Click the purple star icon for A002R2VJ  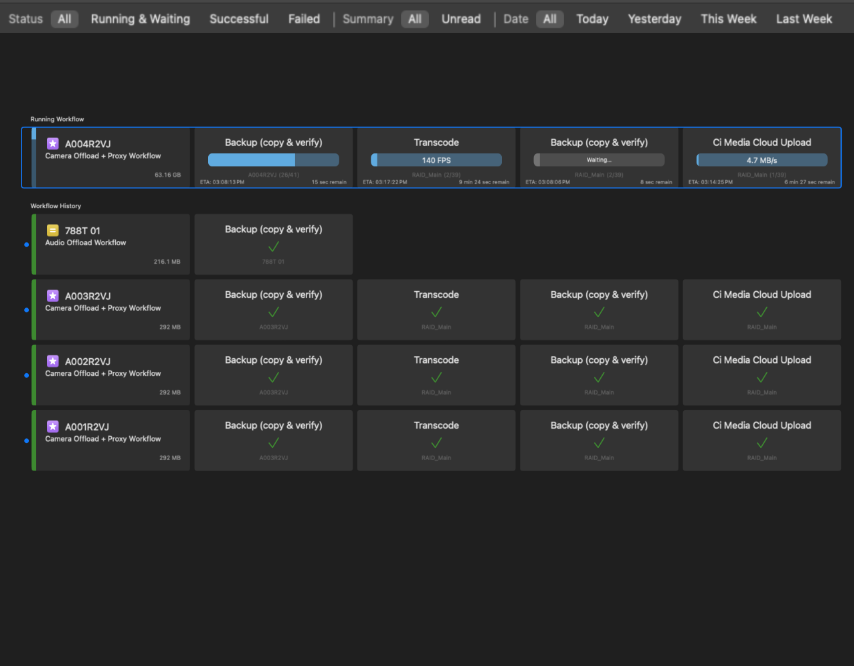coord(53,361)
